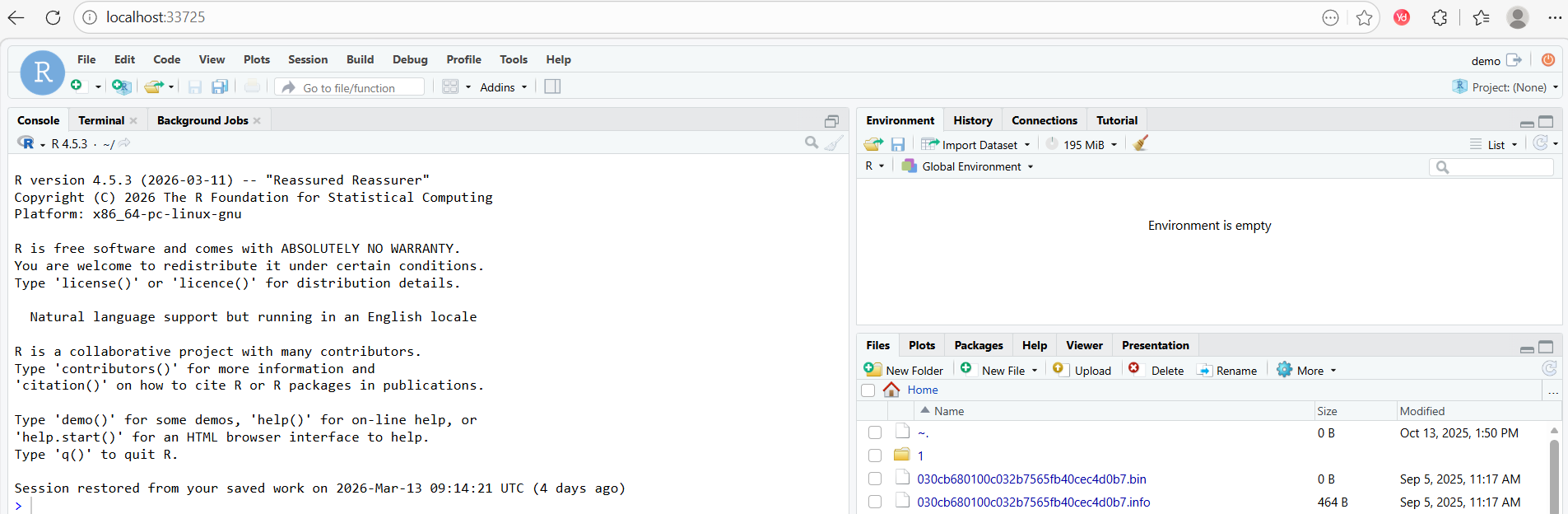Click the Environment search field
The image size is (1568, 514).
coord(1491,166)
